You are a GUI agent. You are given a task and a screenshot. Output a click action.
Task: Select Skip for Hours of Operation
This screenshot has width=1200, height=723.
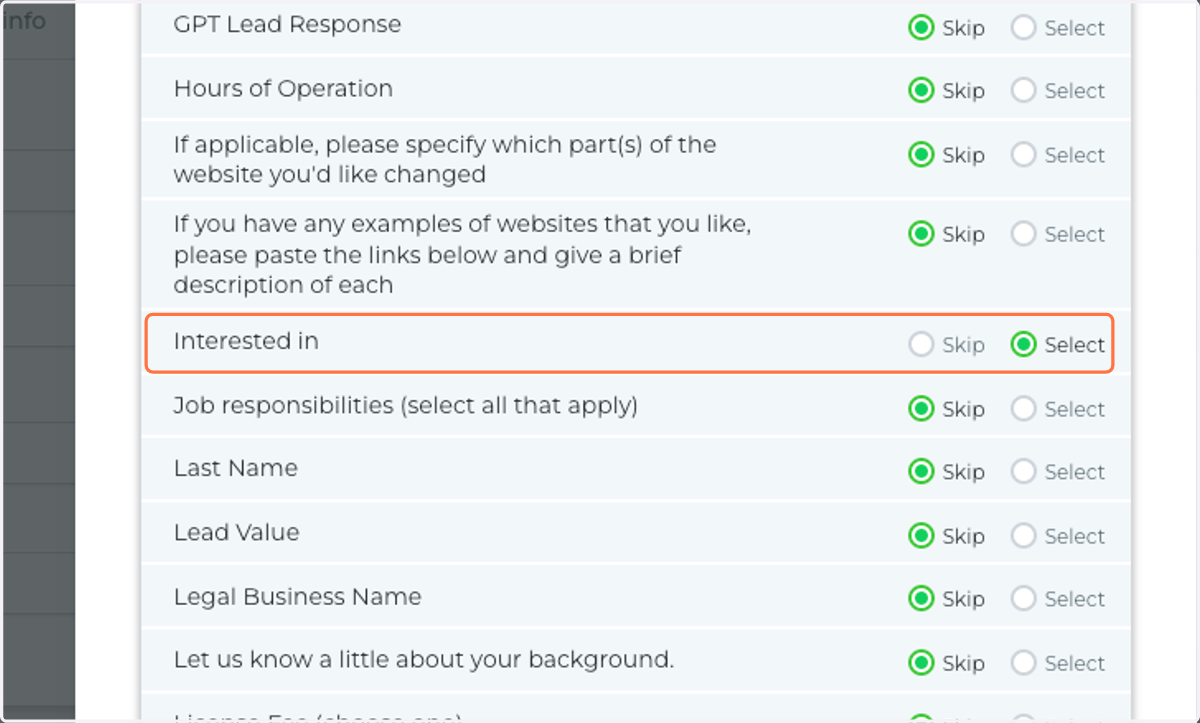(921, 90)
